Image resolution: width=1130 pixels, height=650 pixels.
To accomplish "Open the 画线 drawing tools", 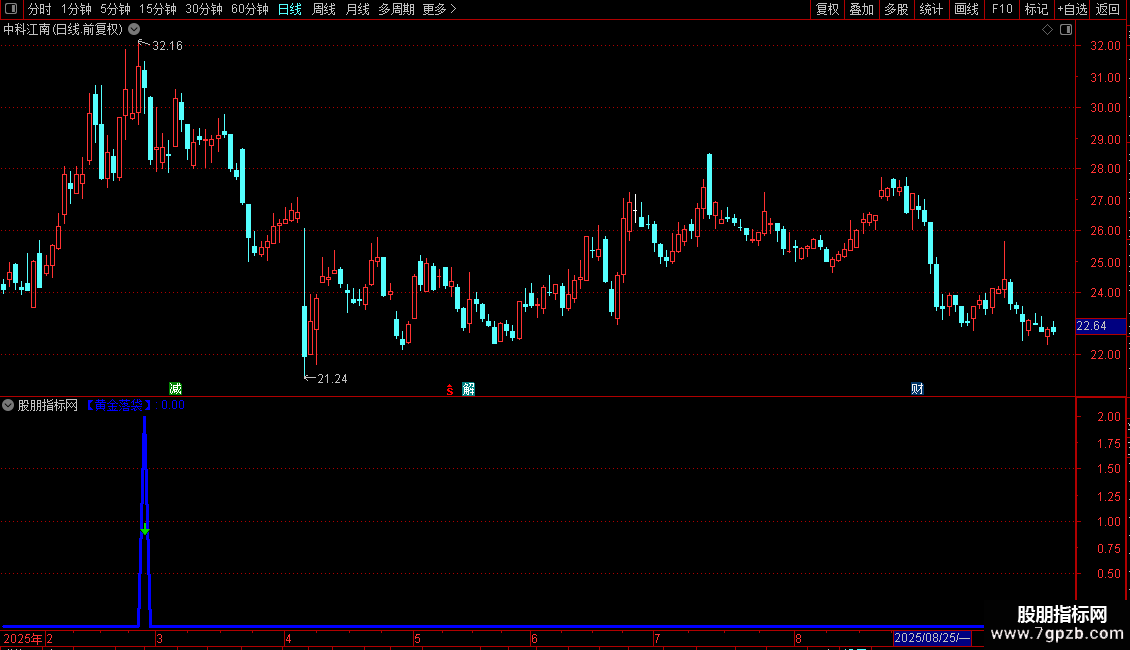I will tap(966, 9).
